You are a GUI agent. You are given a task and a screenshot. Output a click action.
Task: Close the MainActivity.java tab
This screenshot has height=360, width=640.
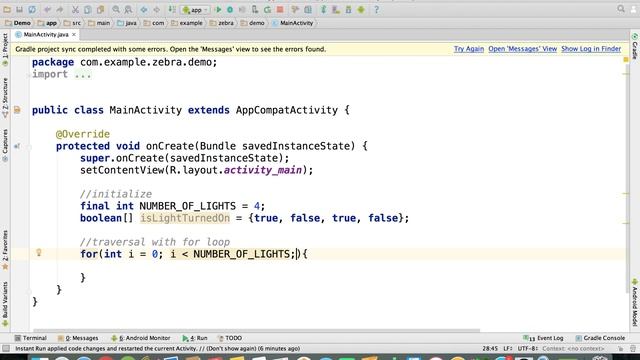point(74,35)
